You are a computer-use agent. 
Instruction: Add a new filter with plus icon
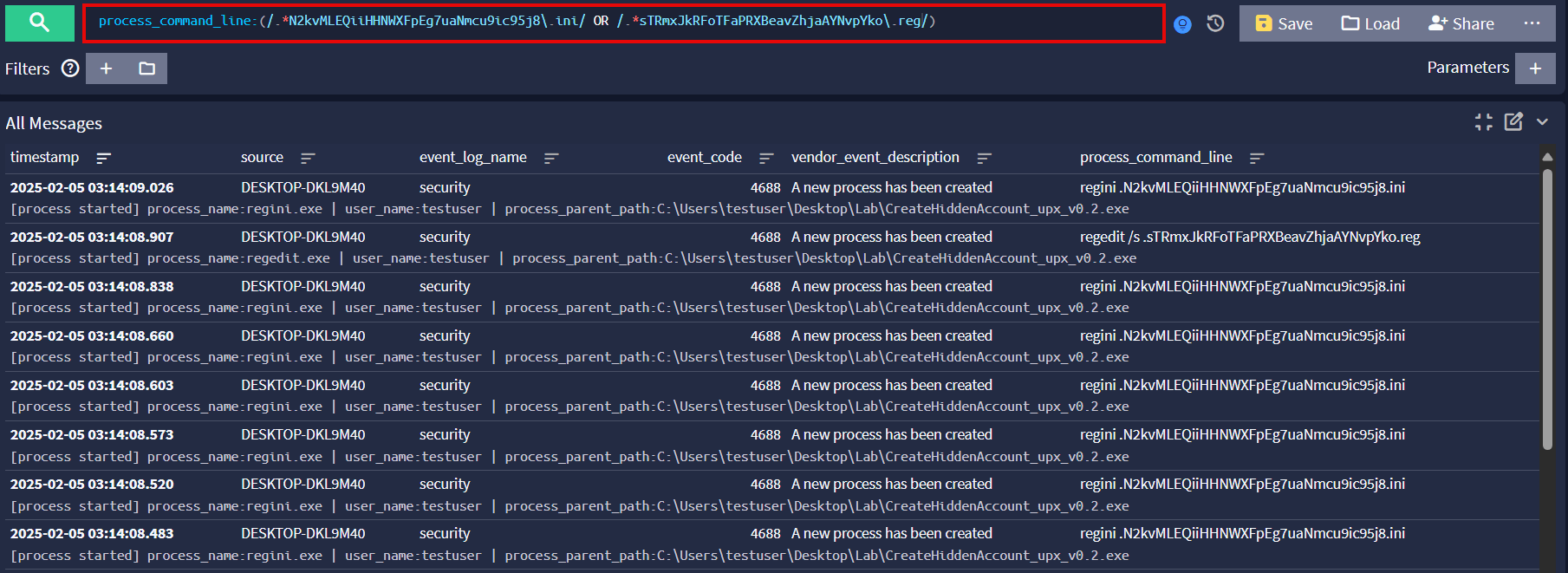pos(106,68)
